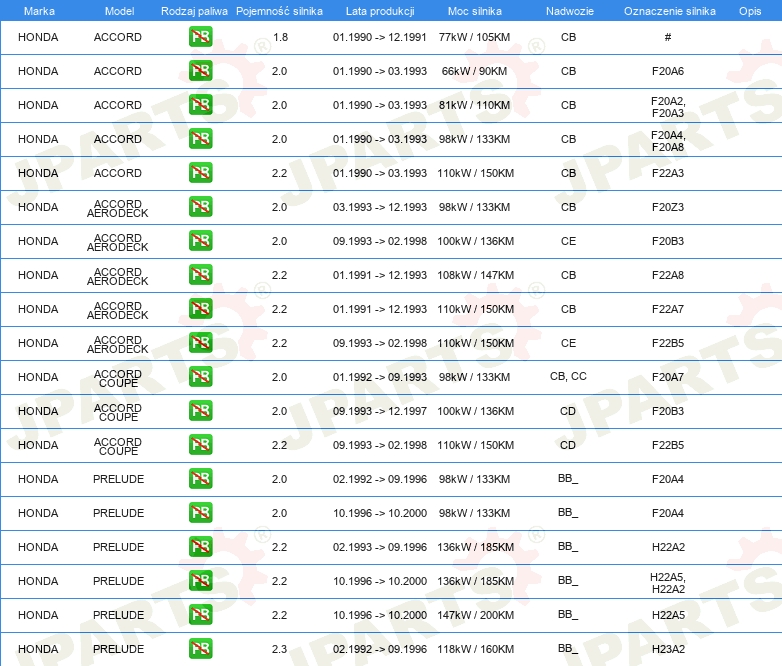Viewport: 782px width, 666px height.
Task: Click the fuel icon in the F20A7 Coupe row
Action: (x=200, y=377)
